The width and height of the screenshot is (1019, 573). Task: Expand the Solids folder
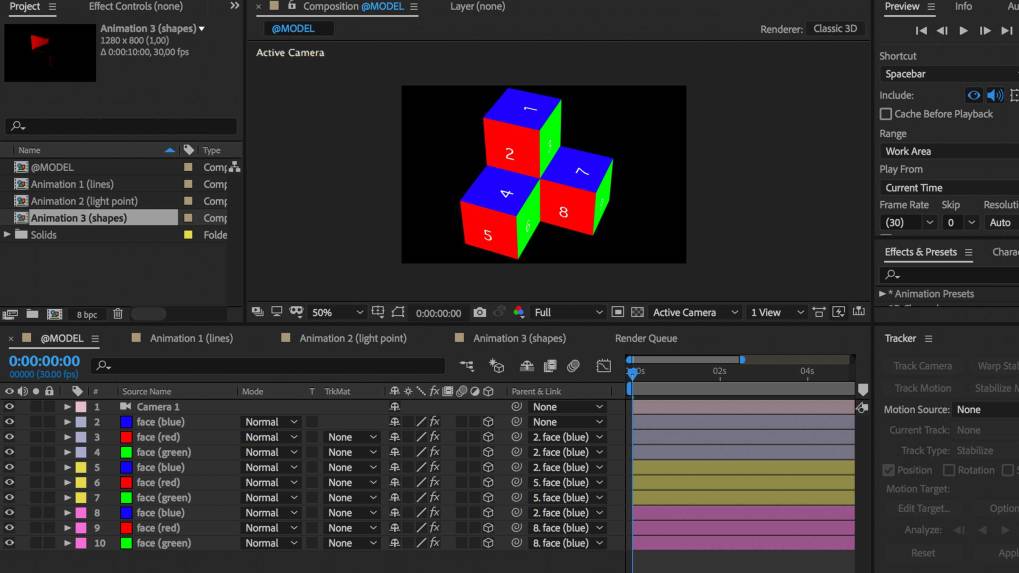[x=8, y=235]
